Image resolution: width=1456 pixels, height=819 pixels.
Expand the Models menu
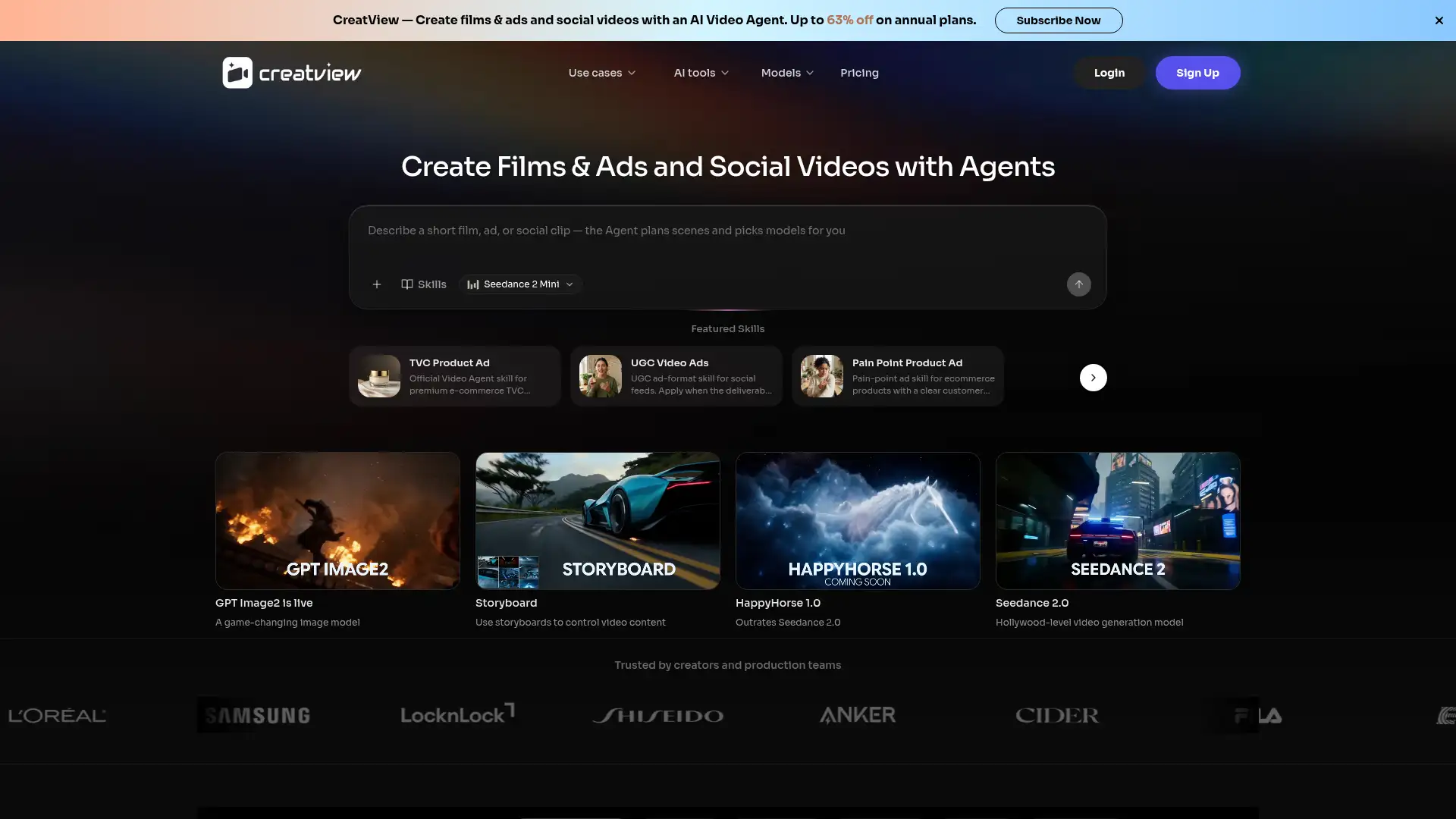(x=787, y=73)
